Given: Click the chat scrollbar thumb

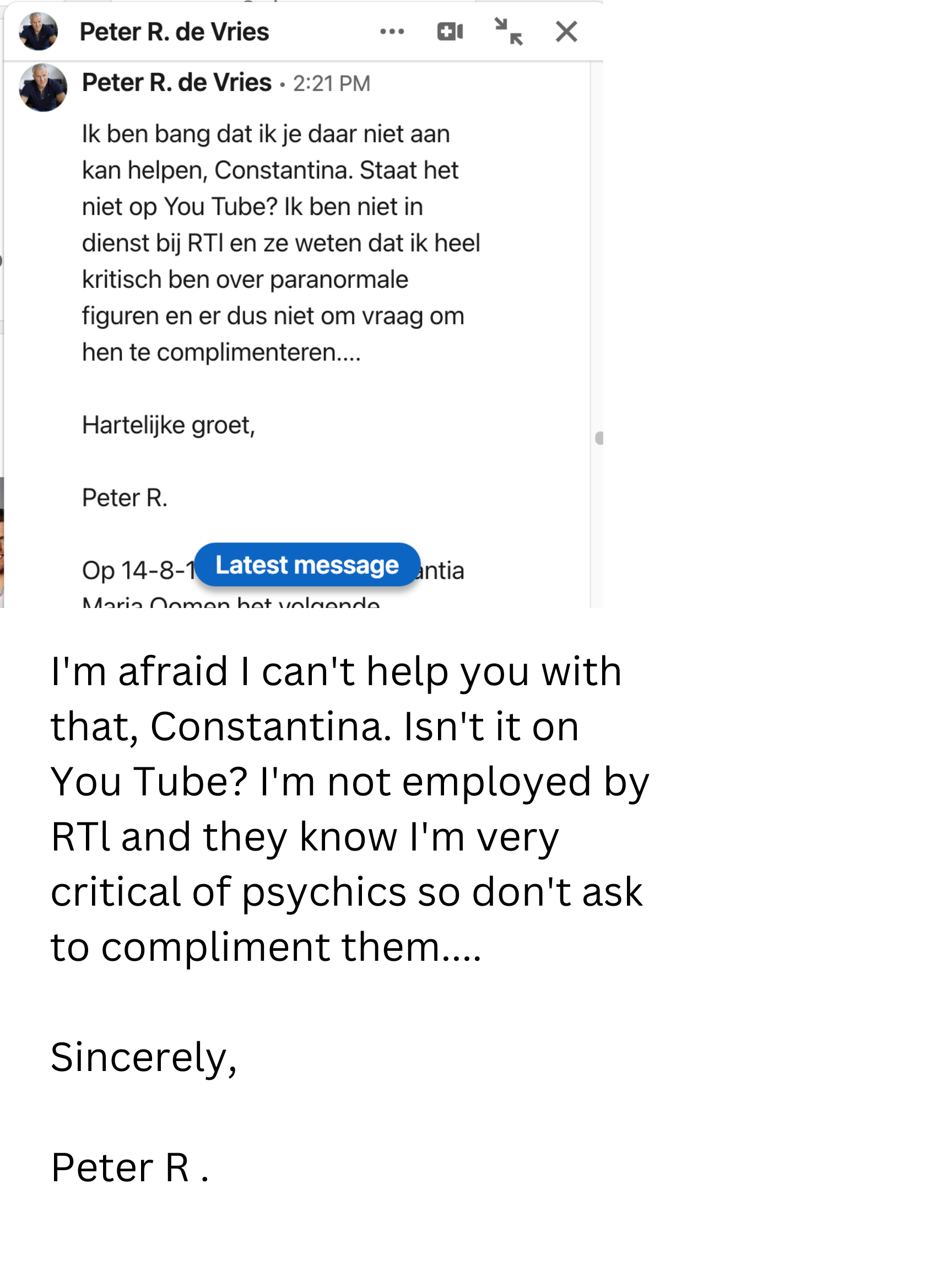Looking at the screenshot, I should 599,439.
